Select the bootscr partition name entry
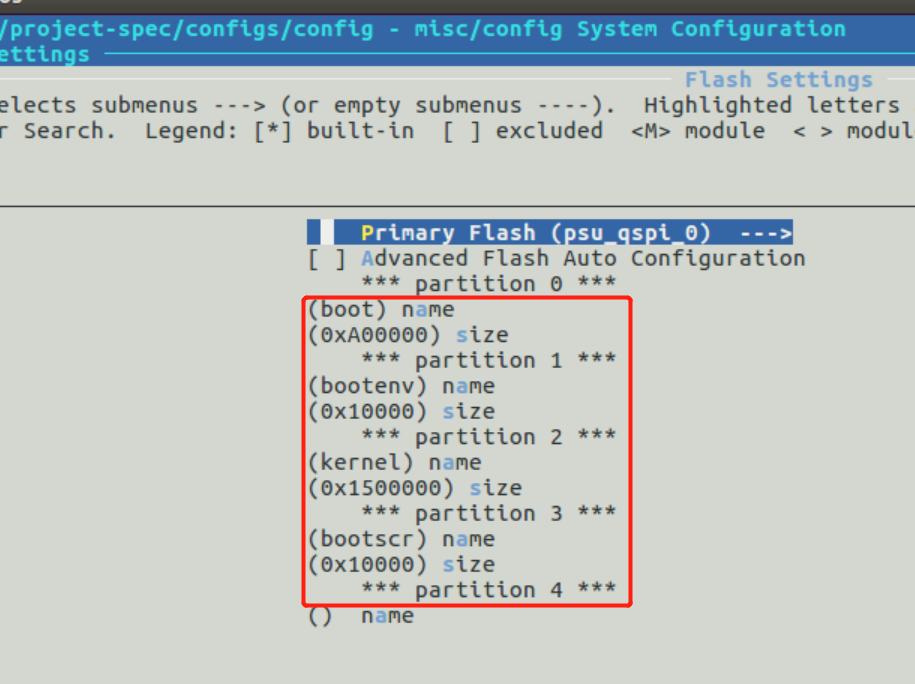The width and height of the screenshot is (915, 684). coord(400,538)
